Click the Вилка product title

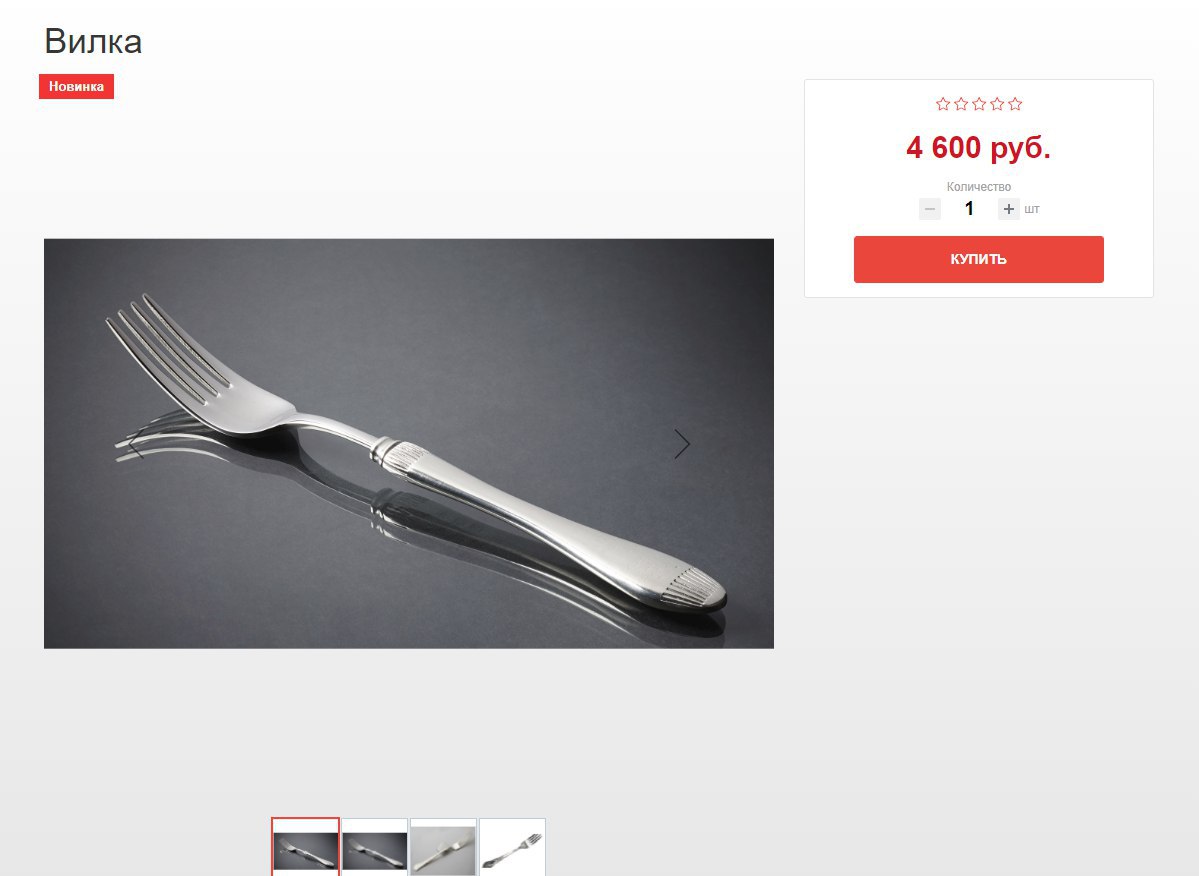click(93, 41)
